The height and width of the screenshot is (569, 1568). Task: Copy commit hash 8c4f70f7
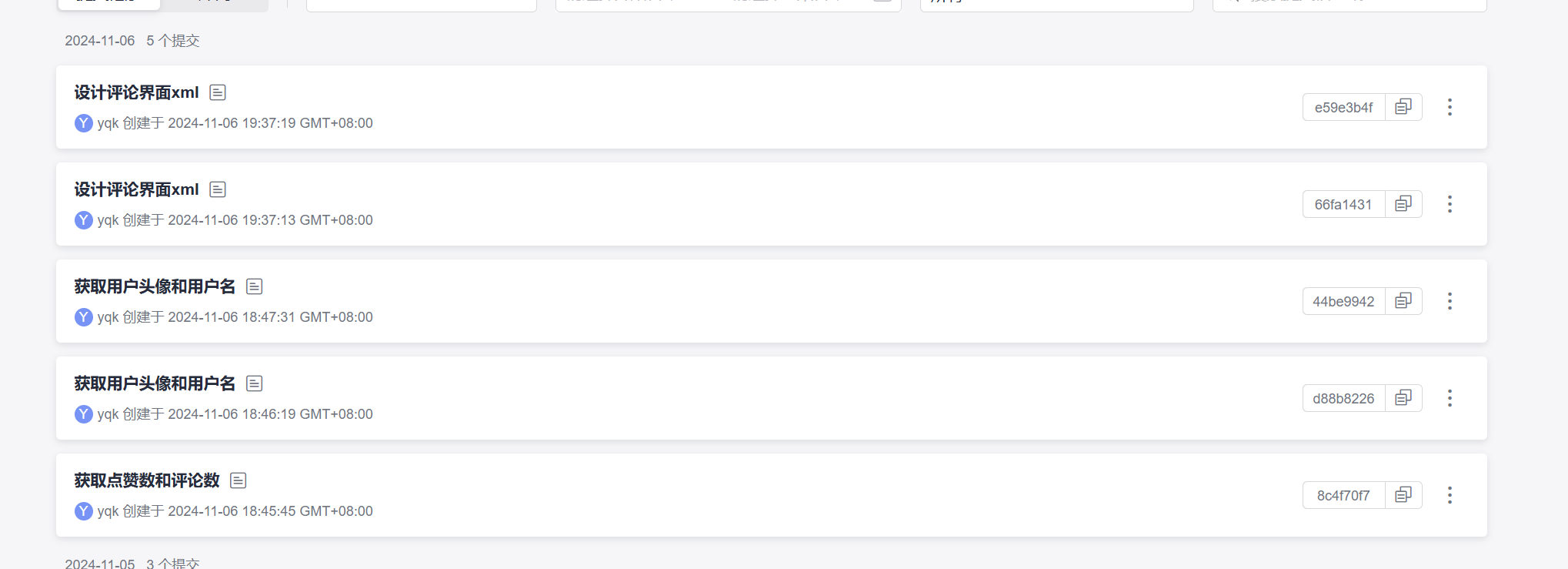(1403, 495)
